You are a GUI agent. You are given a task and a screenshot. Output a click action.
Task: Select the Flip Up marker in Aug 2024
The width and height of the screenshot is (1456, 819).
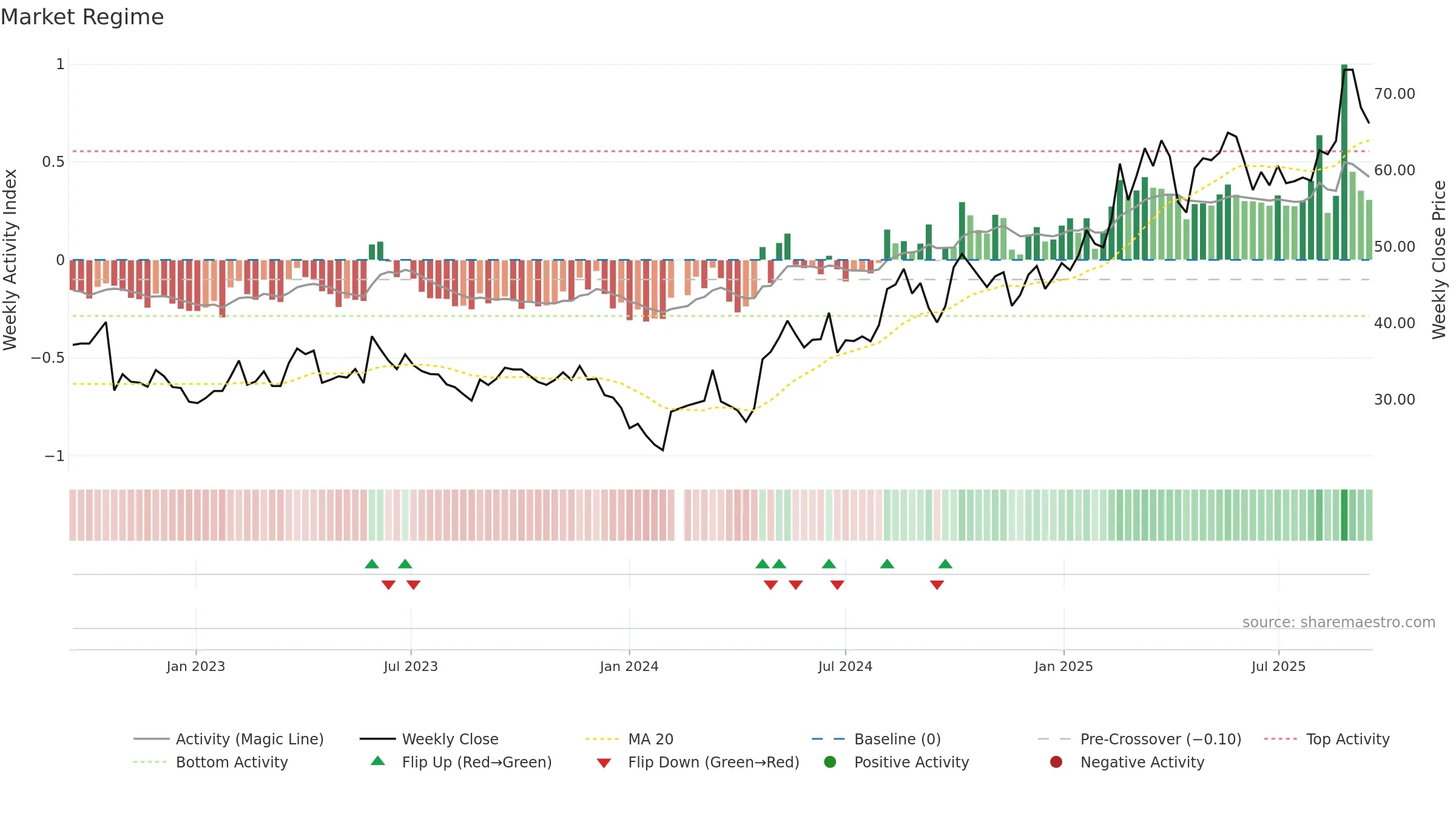tap(887, 564)
